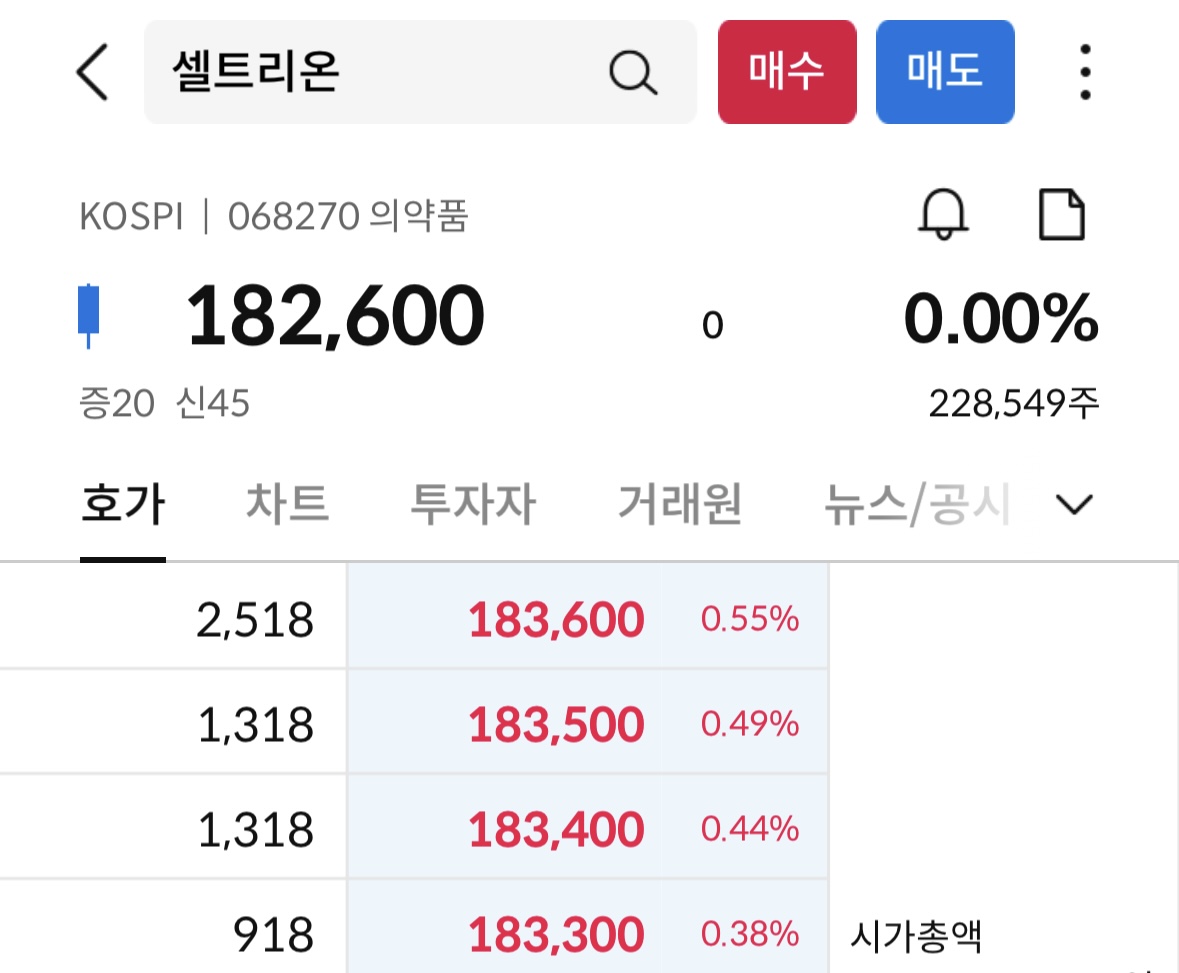This screenshot has height=973, width=1179.
Task: Tap the 0.55% ask rate
Action: coord(750,620)
